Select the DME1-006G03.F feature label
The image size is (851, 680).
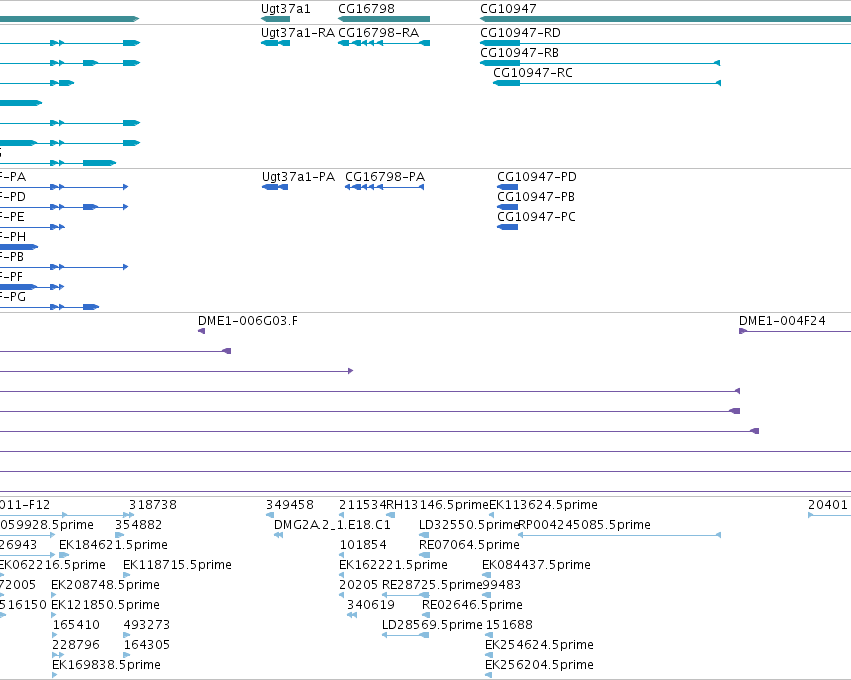click(x=248, y=321)
